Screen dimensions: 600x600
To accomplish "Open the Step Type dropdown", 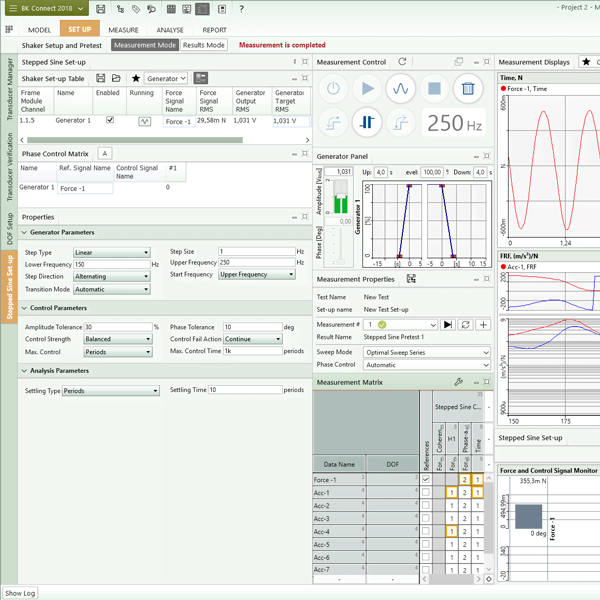I will pyautogui.click(x=111, y=253).
